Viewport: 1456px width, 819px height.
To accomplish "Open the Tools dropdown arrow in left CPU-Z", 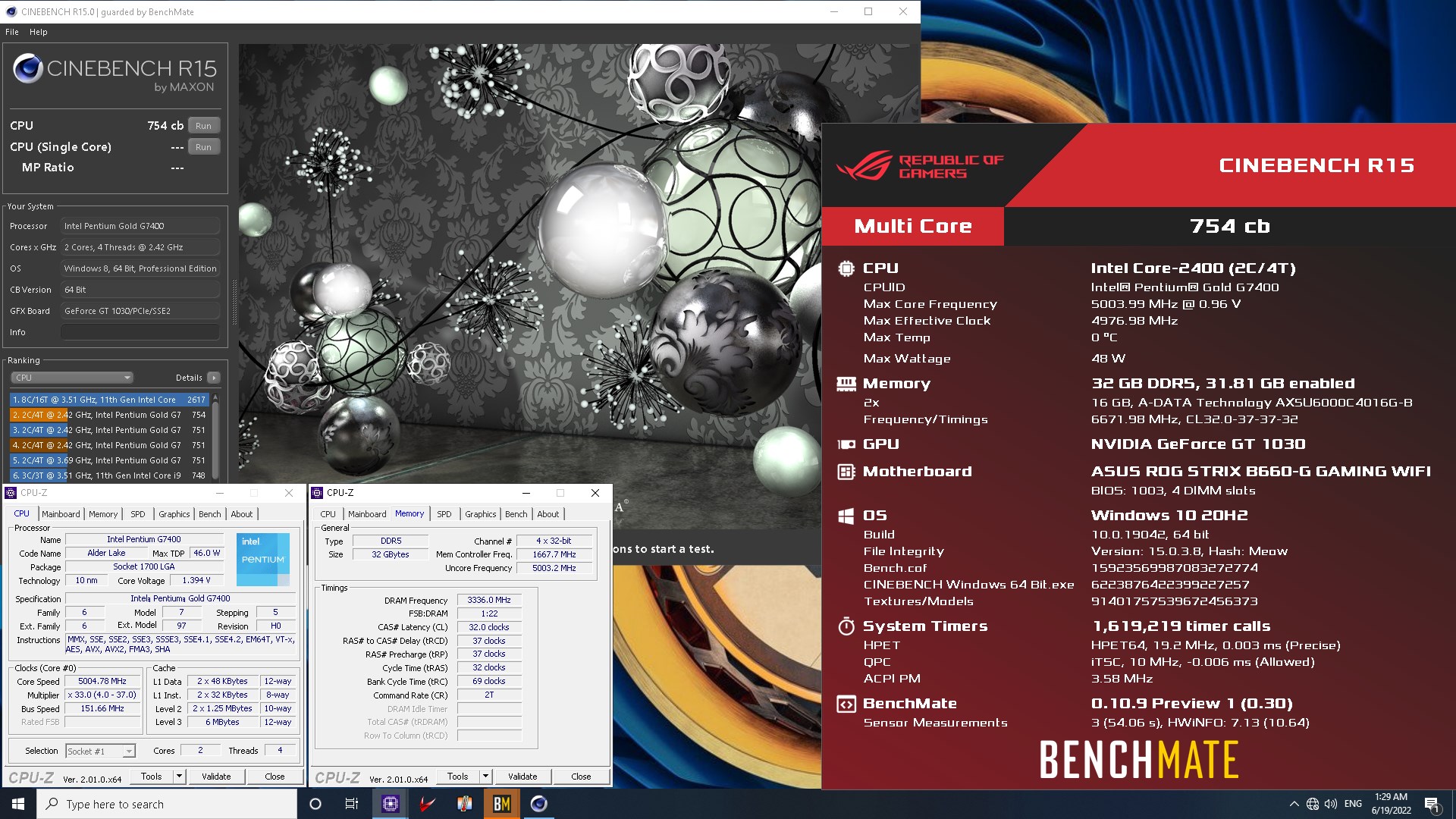I will pos(179,777).
